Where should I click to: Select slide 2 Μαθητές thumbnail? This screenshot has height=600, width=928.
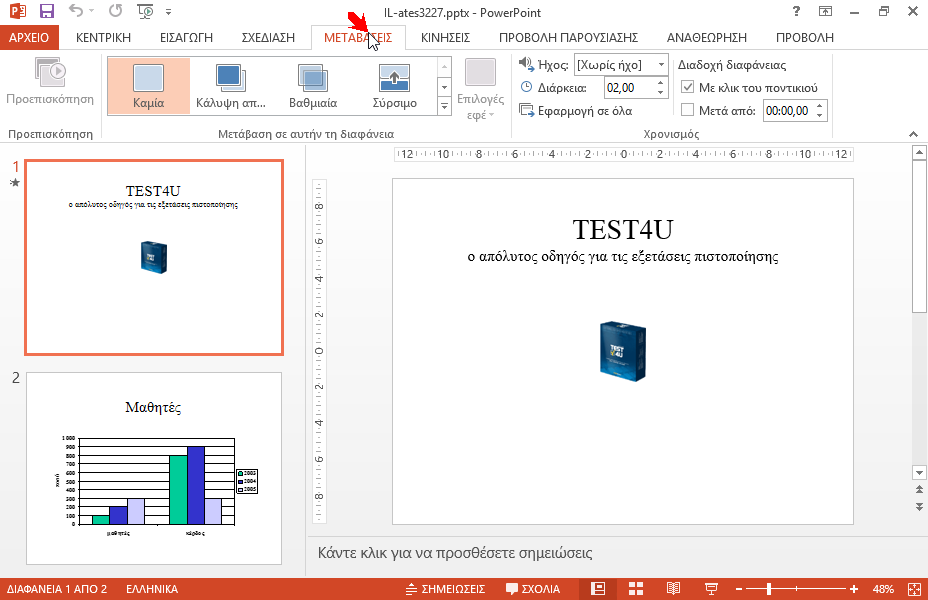coord(154,468)
